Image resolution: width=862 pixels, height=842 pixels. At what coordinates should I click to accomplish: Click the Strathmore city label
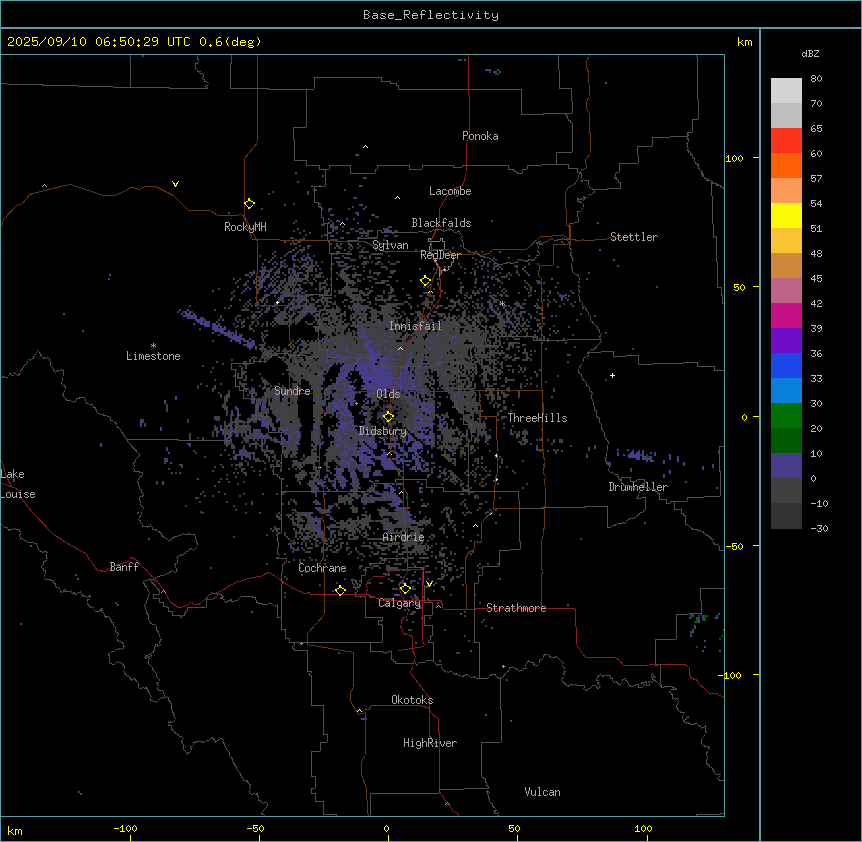pyautogui.click(x=516, y=608)
